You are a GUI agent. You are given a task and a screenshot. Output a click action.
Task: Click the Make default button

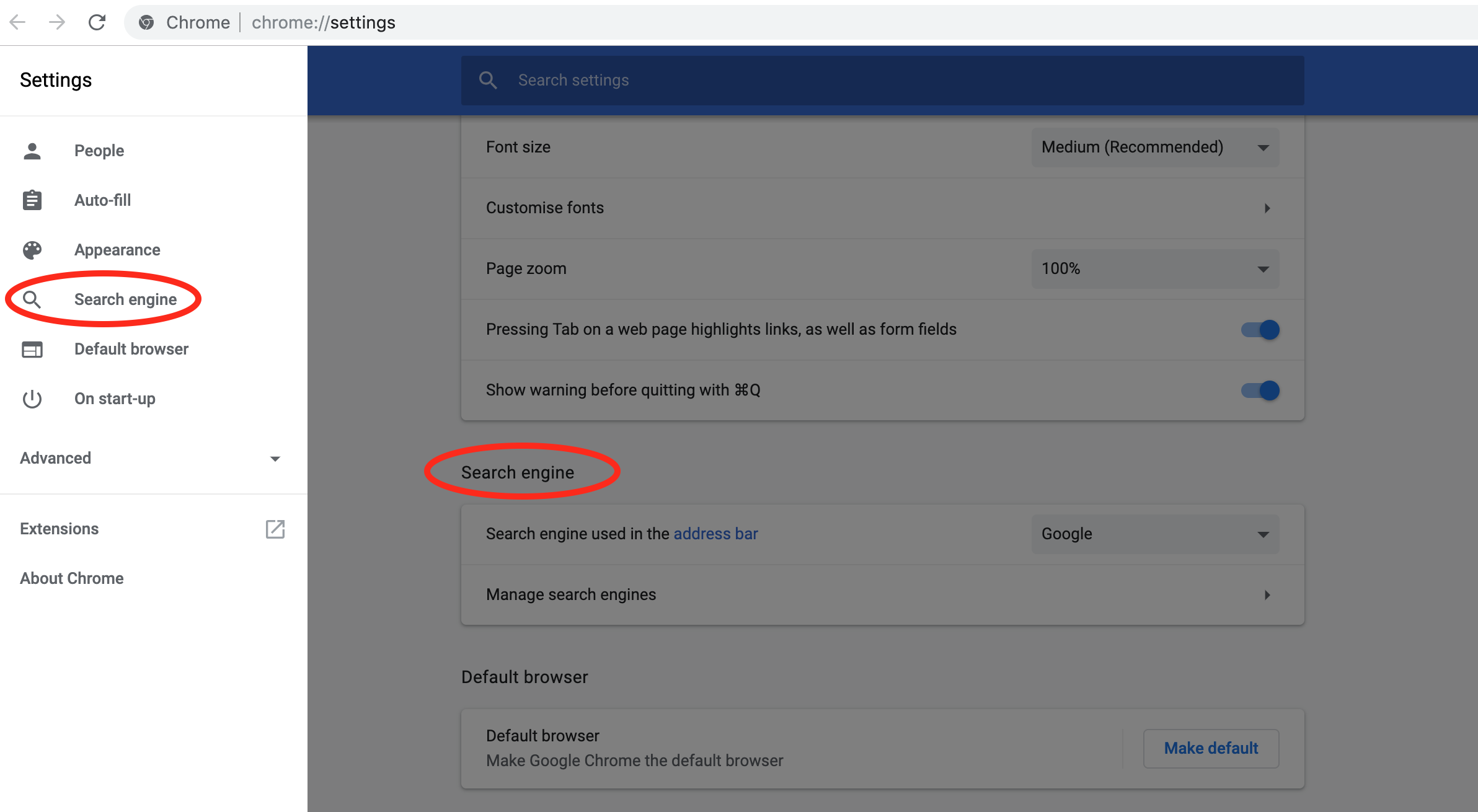pos(1211,748)
